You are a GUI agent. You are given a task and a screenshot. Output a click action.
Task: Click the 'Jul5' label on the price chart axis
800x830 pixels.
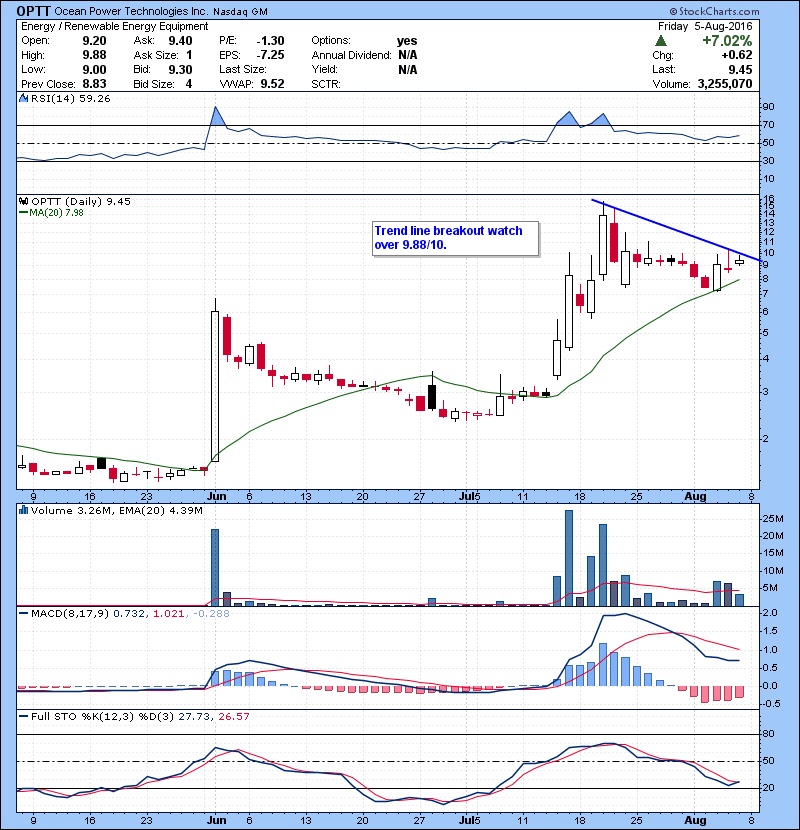[470, 497]
